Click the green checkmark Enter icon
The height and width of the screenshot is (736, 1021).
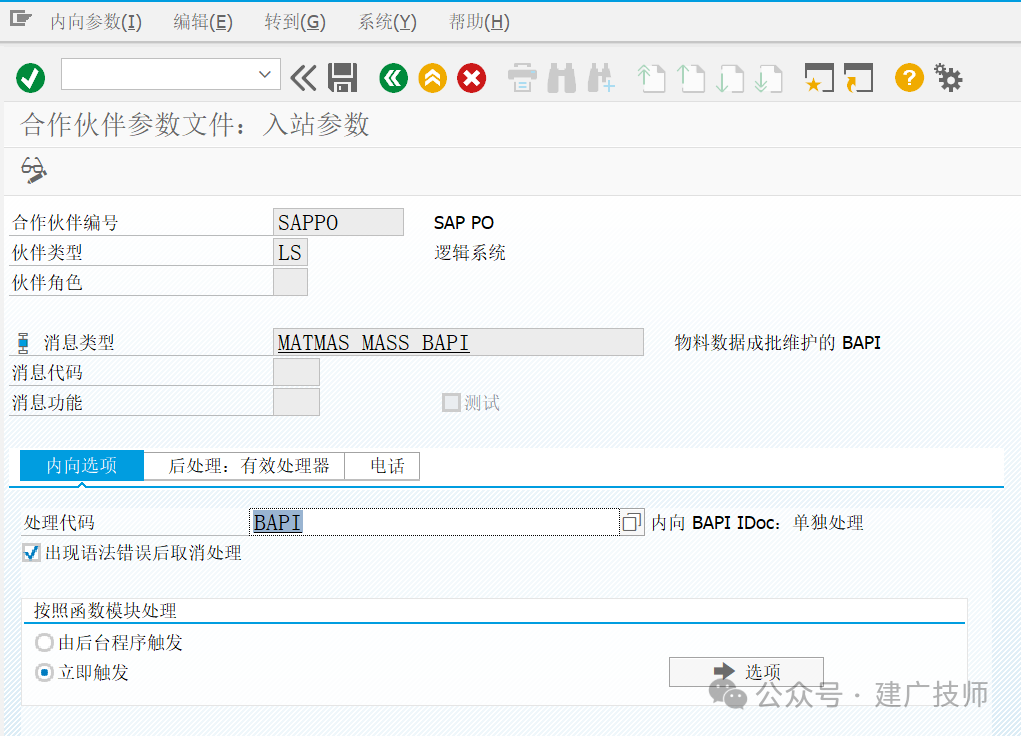coord(30,78)
